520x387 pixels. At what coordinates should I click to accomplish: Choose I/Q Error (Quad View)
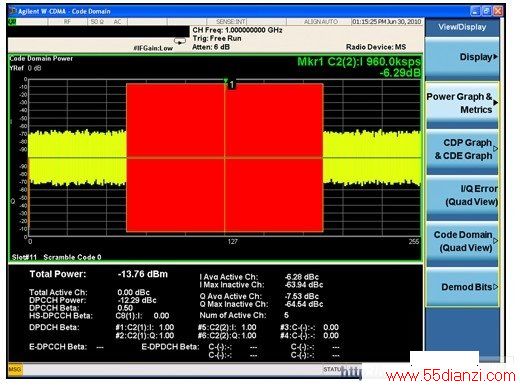[462, 197]
